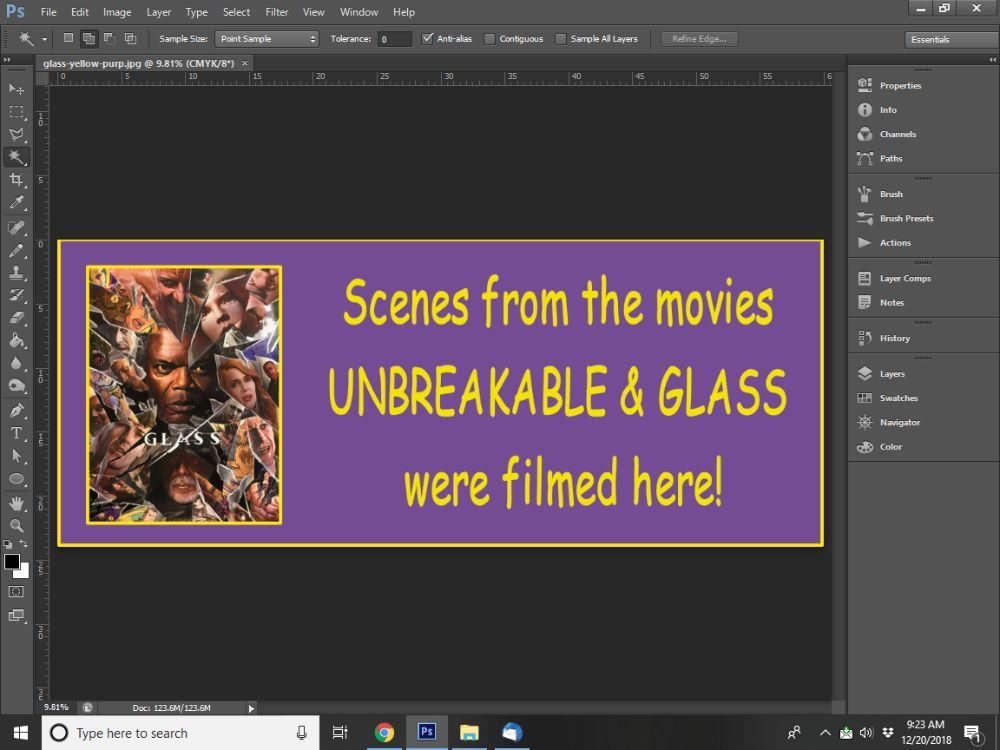
Task: Enable the Contiguous checkbox
Action: click(489, 39)
